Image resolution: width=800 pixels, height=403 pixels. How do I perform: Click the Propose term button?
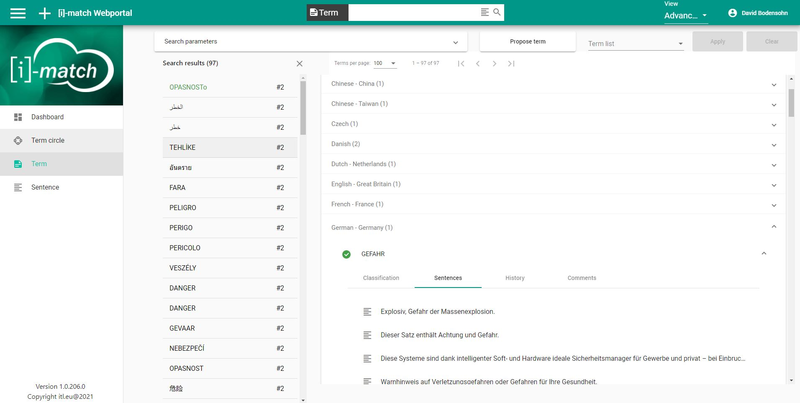point(527,41)
